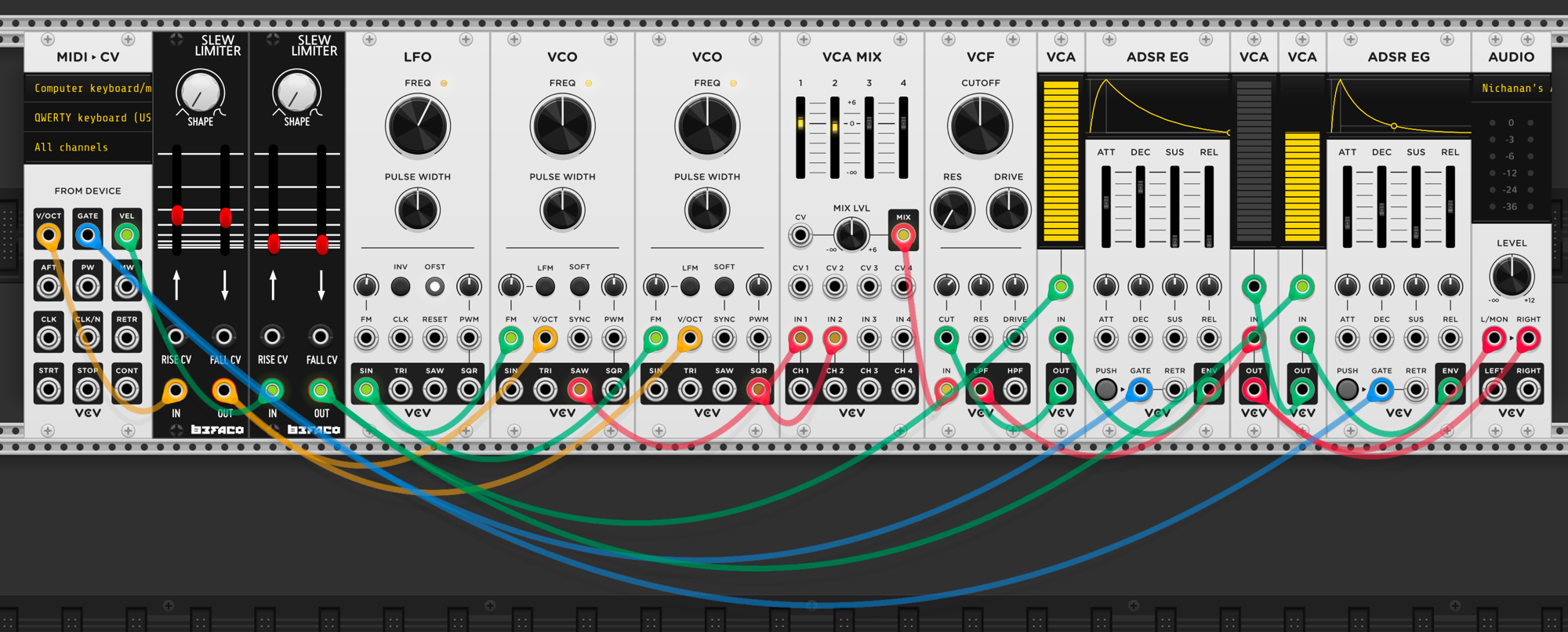Open the All channels MIDI dropdown
The image size is (1568, 632).
click(88, 147)
